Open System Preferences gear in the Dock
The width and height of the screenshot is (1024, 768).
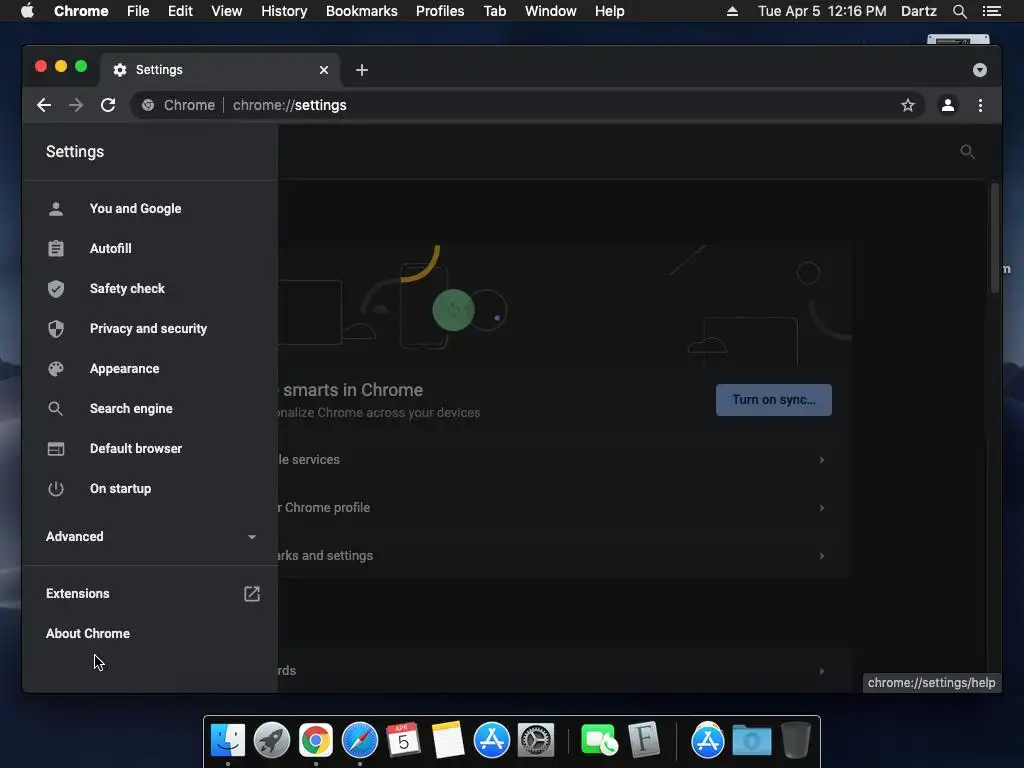tap(536, 740)
